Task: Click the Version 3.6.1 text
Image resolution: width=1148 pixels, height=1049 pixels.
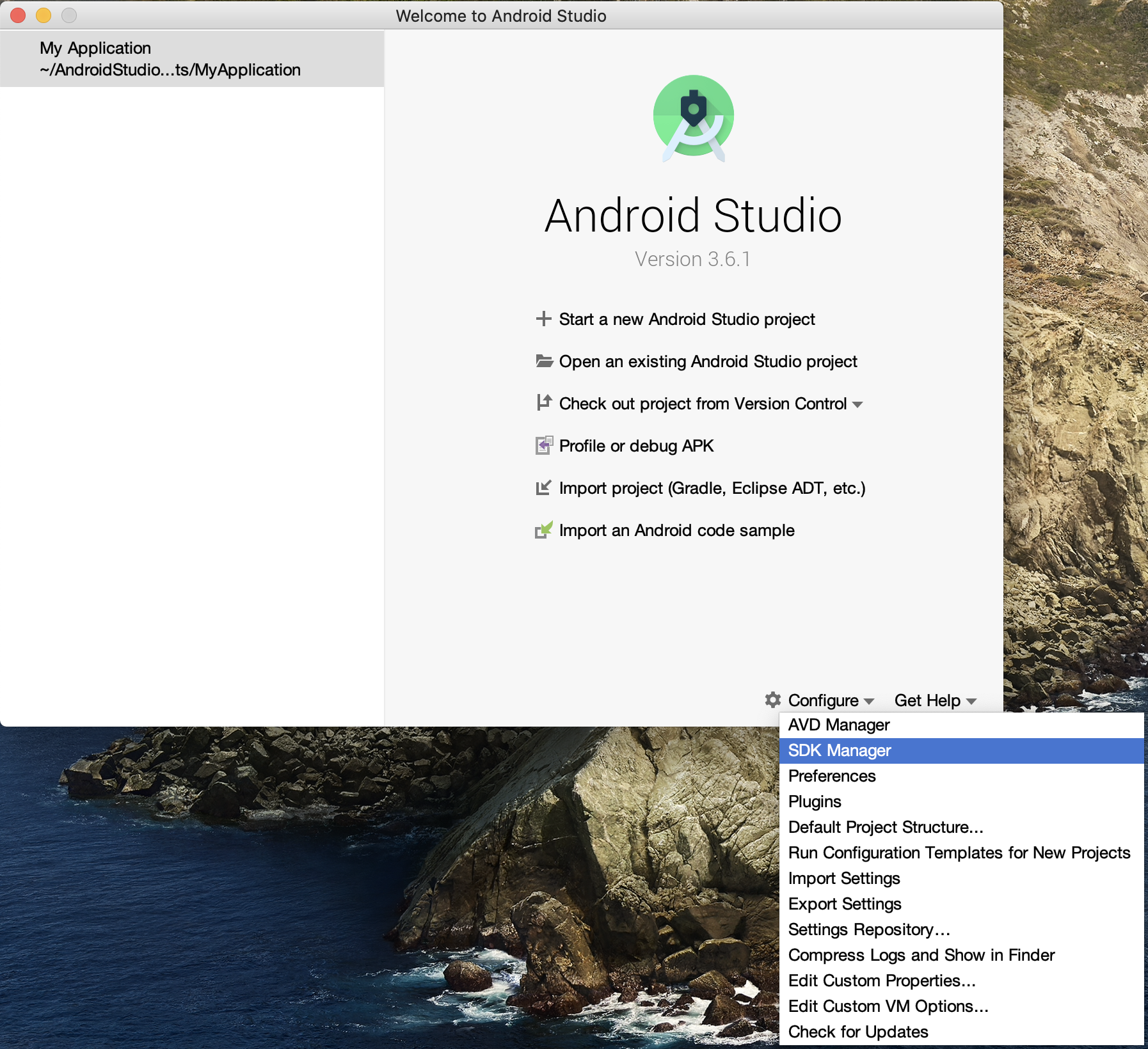Action: pyautogui.click(x=692, y=259)
